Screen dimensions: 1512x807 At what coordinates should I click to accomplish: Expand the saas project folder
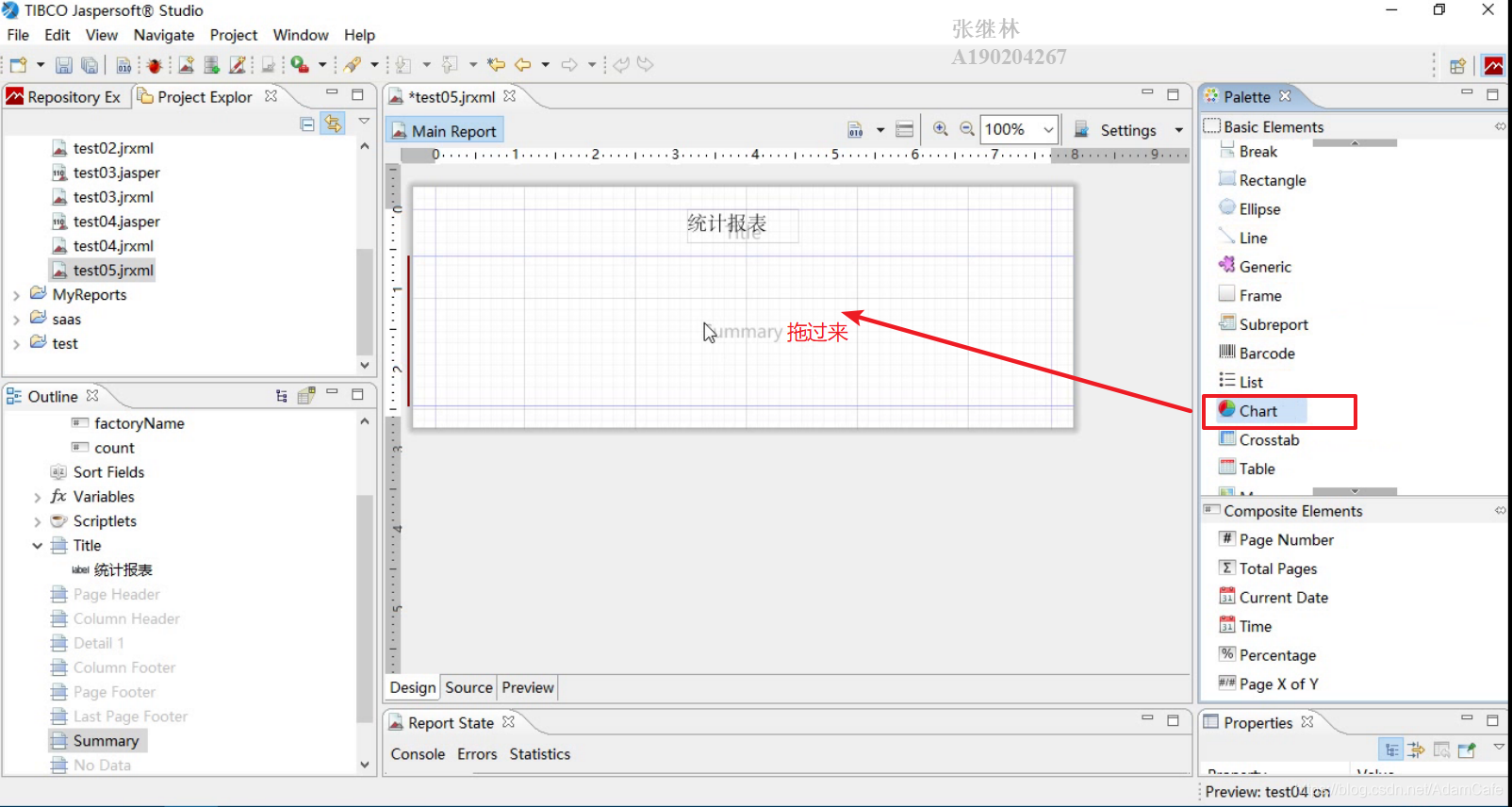pos(16,320)
